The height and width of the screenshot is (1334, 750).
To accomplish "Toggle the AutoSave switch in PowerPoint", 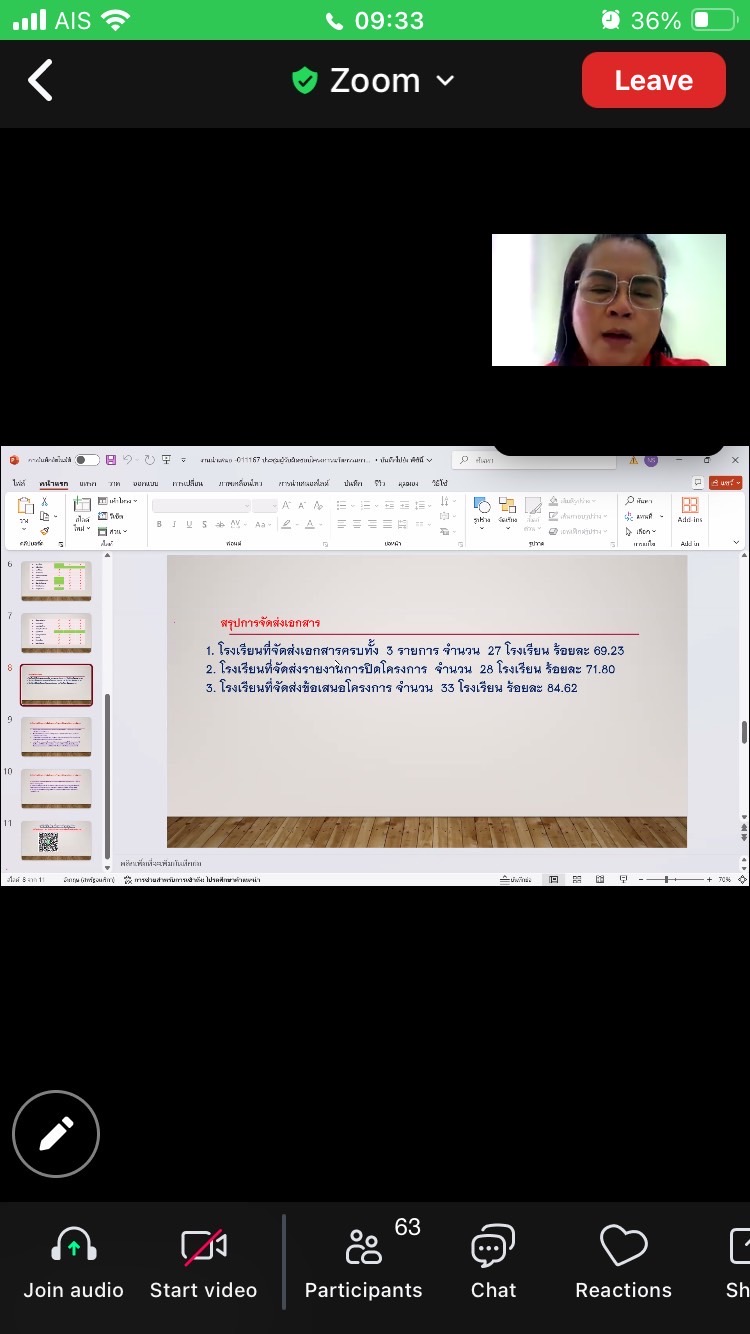I will tap(87, 460).
